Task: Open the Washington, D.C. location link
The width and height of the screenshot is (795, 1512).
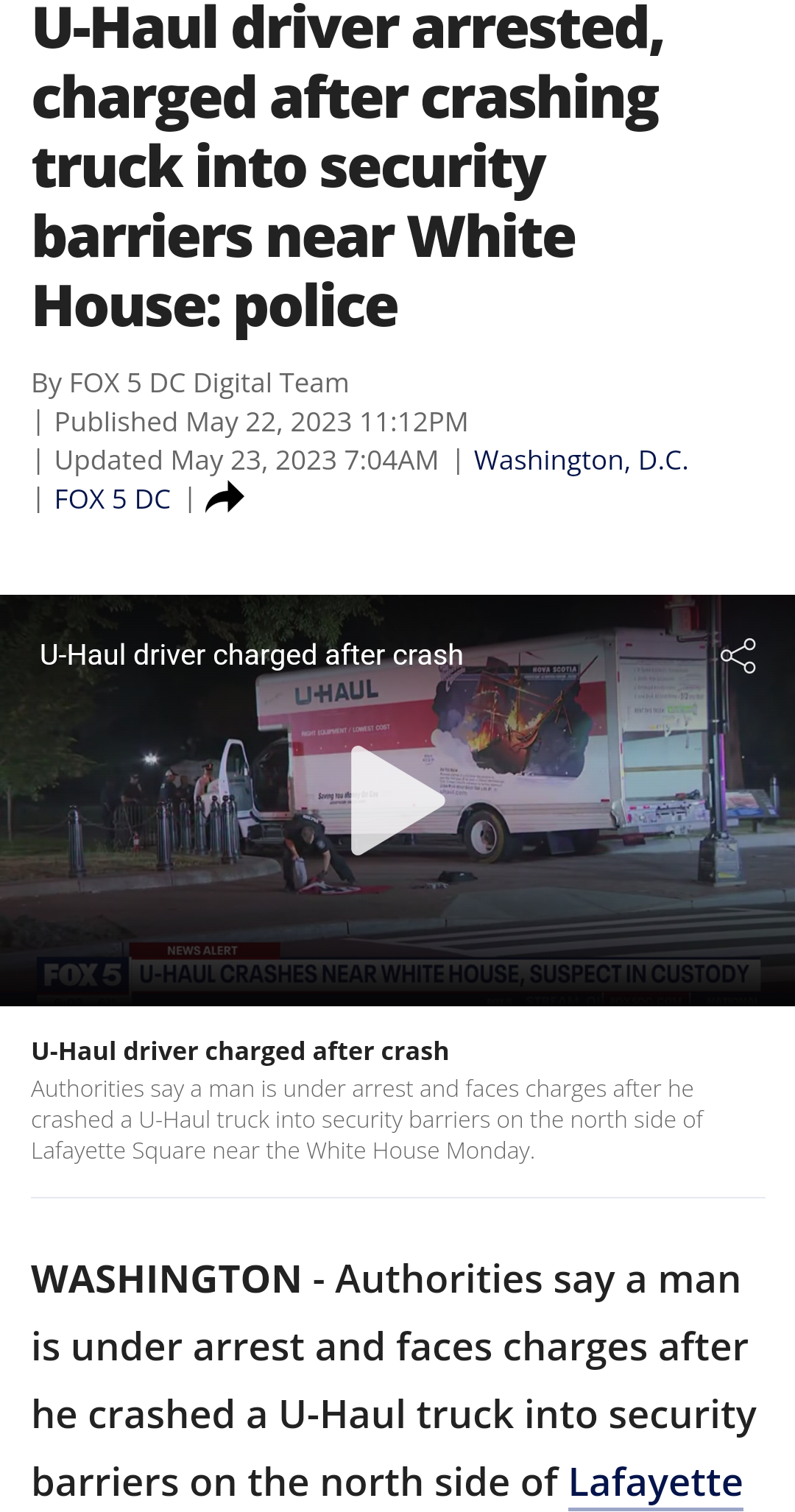Action: tap(581, 460)
